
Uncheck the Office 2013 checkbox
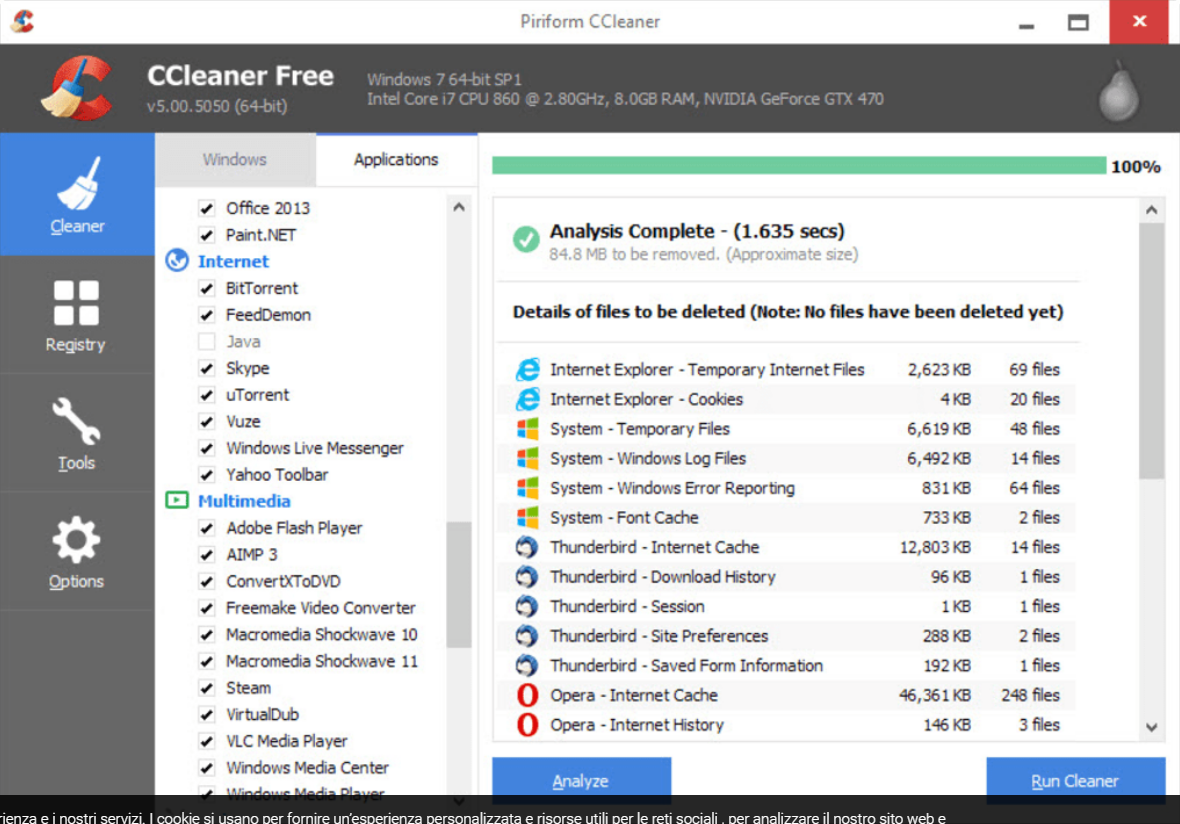click(207, 208)
